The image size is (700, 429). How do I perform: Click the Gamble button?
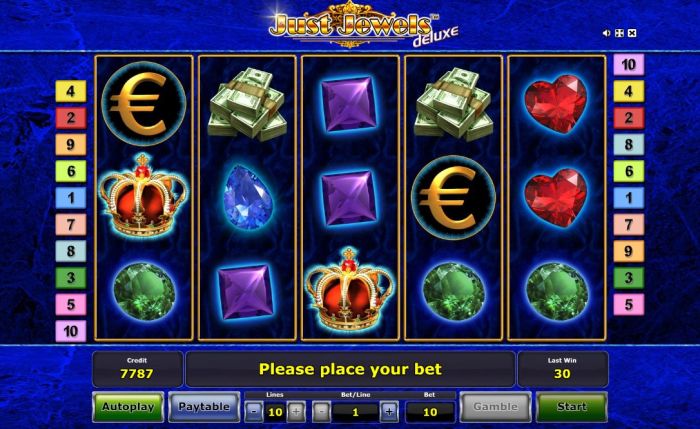(496, 407)
